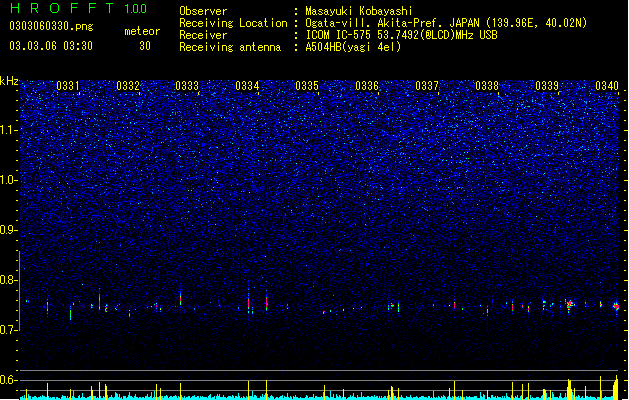
Task: Click the 0331 time marker
Action: pos(68,86)
